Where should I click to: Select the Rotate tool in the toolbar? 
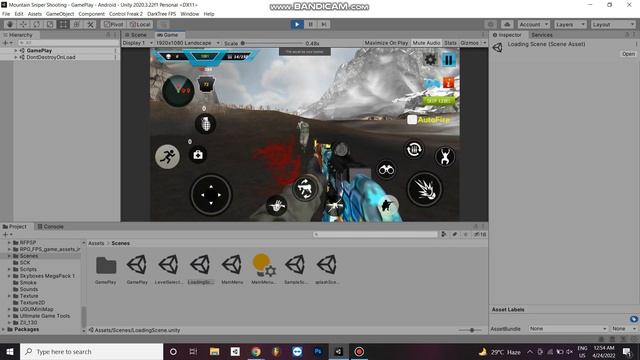click(x=37, y=24)
